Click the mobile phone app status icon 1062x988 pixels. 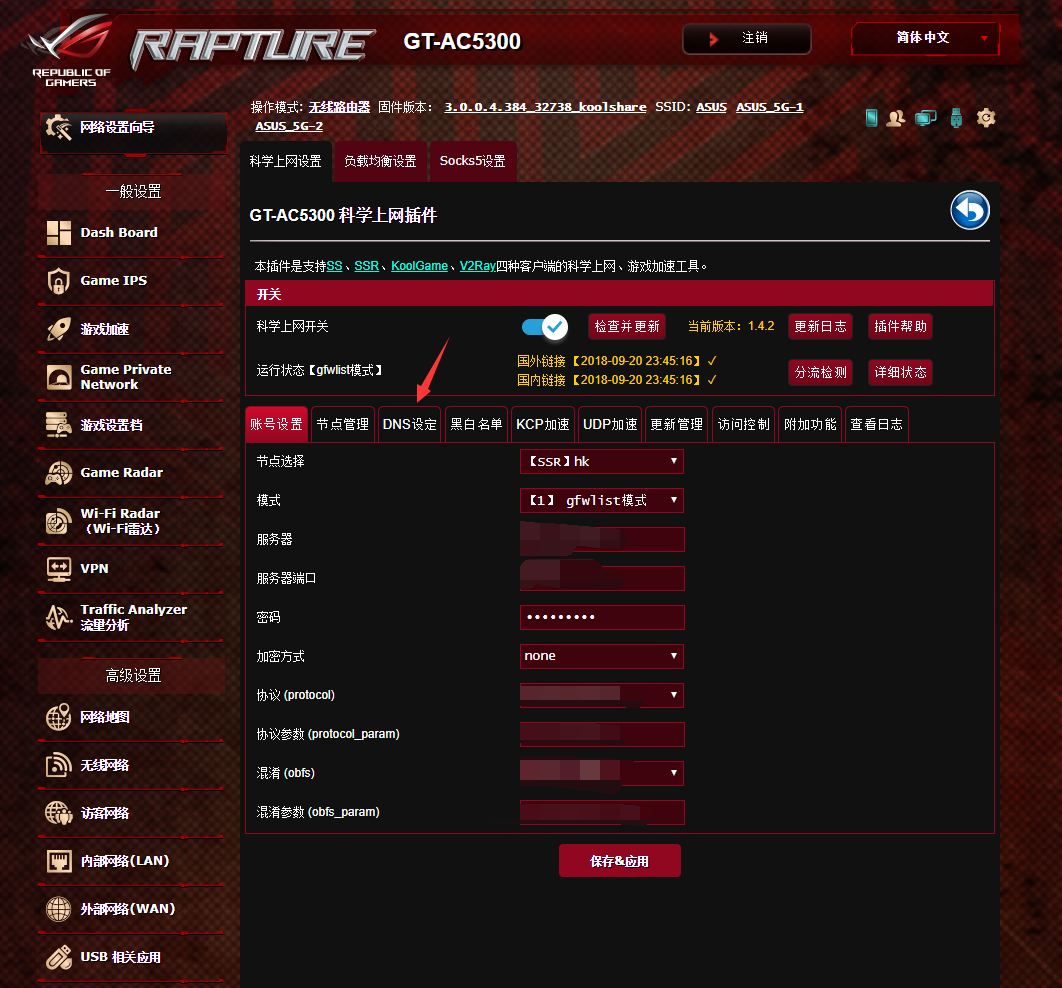(x=872, y=118)
